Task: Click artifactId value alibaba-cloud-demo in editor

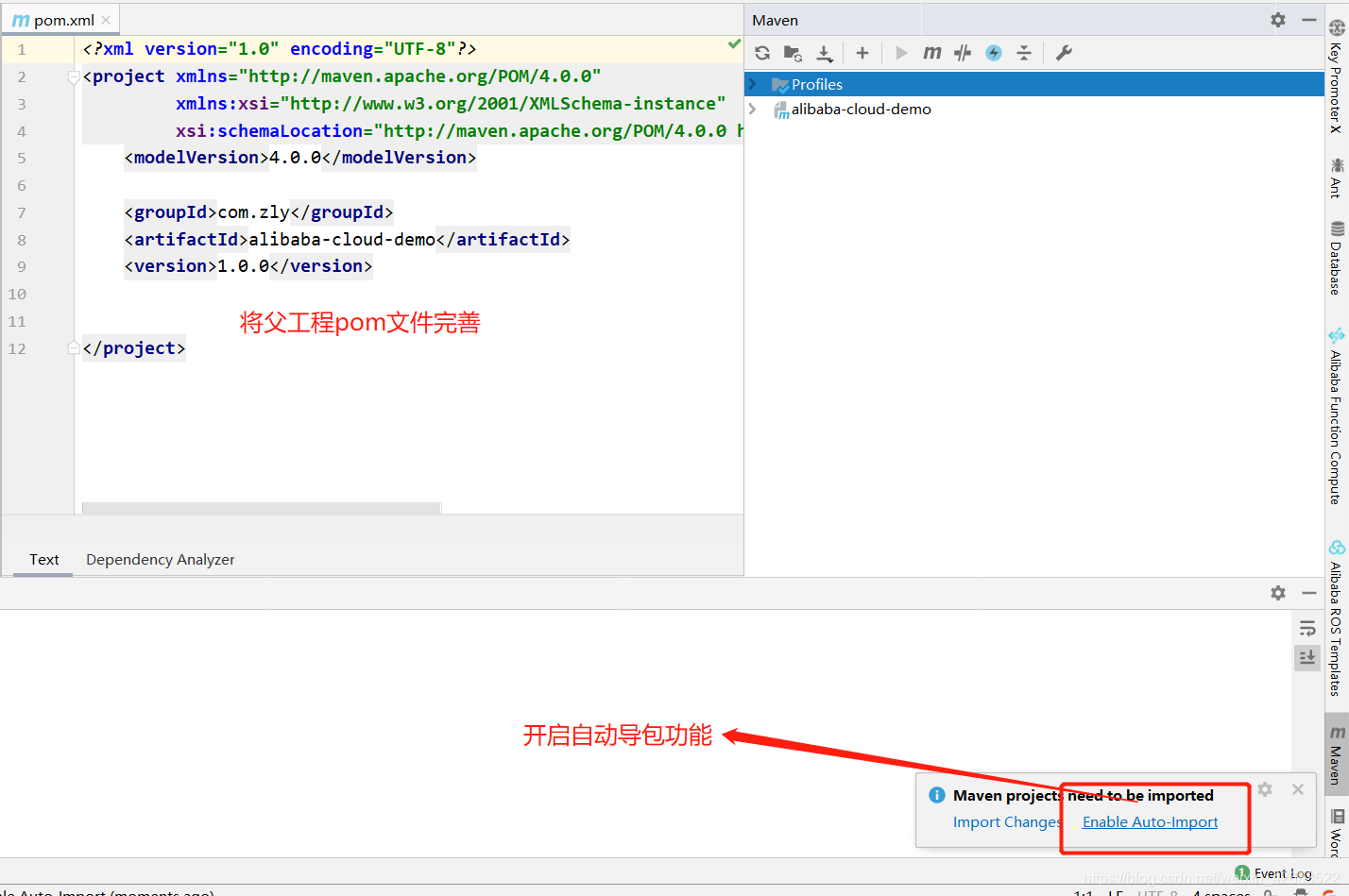Action: tap(342, 240)
